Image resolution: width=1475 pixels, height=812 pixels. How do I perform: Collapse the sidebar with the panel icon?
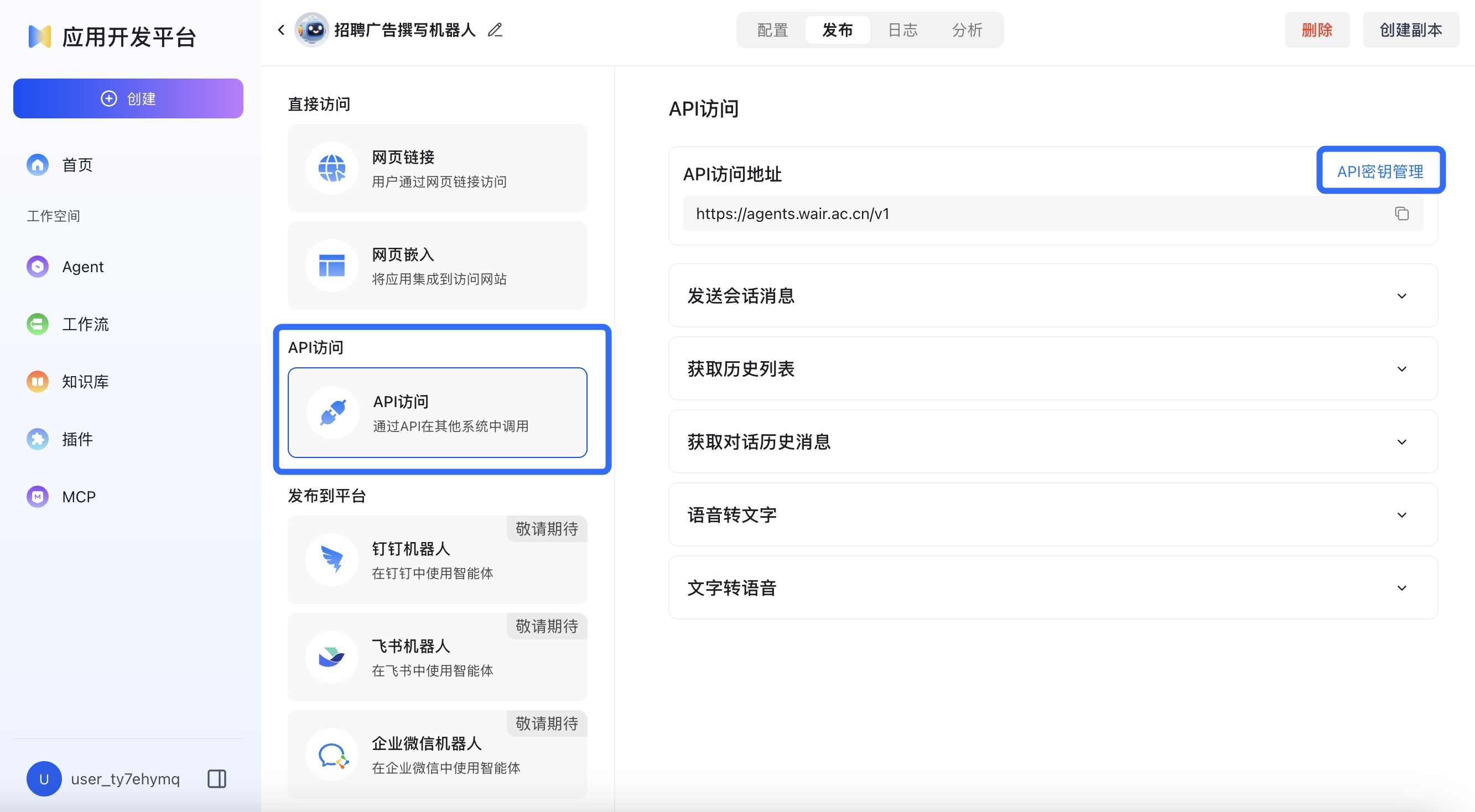(216, 779)
